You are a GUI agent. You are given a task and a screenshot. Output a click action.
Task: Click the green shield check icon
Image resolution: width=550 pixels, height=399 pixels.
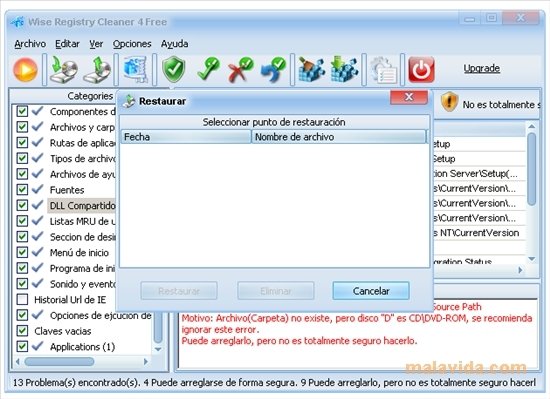174,70
